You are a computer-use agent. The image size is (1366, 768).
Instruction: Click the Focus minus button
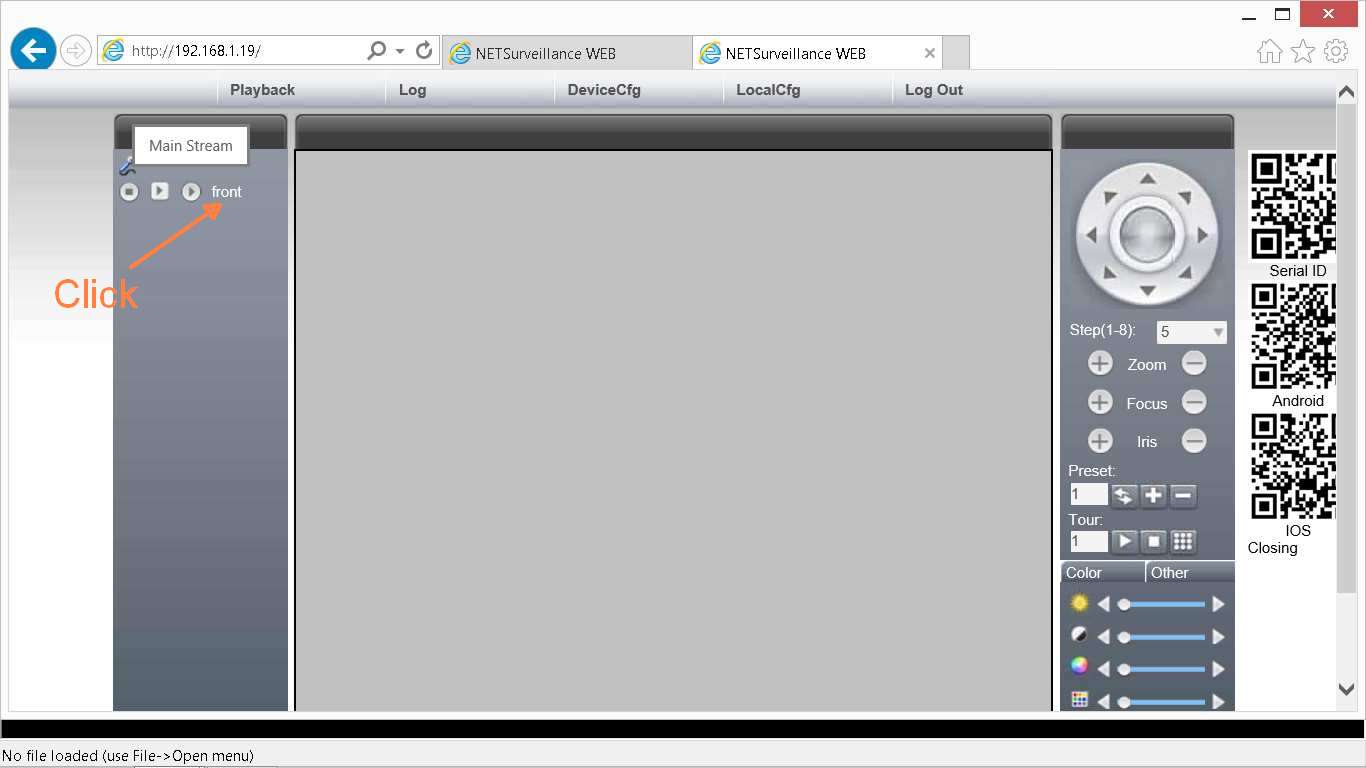point(1194,402)
